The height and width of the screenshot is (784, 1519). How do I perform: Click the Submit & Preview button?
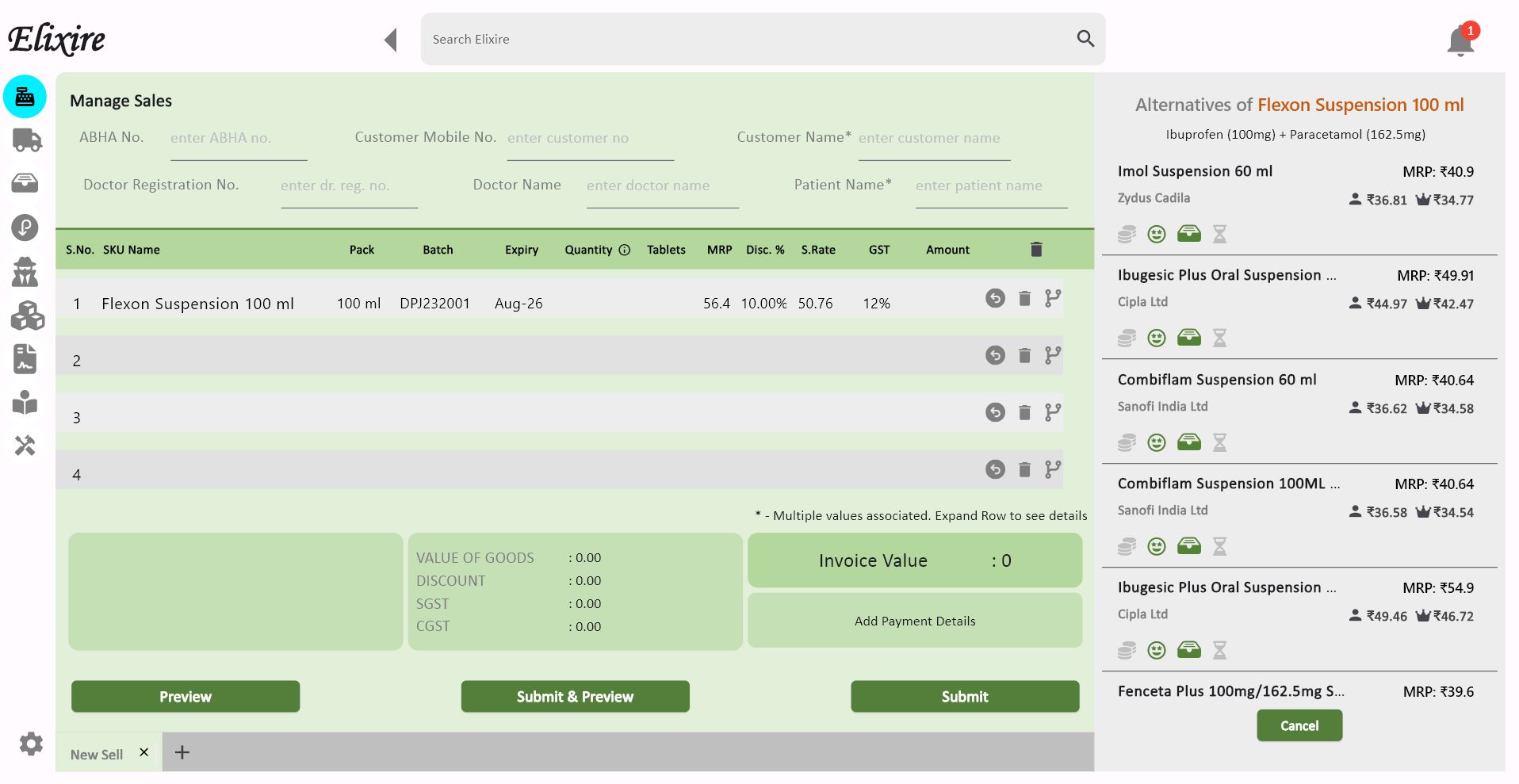(x=575, y=696)
